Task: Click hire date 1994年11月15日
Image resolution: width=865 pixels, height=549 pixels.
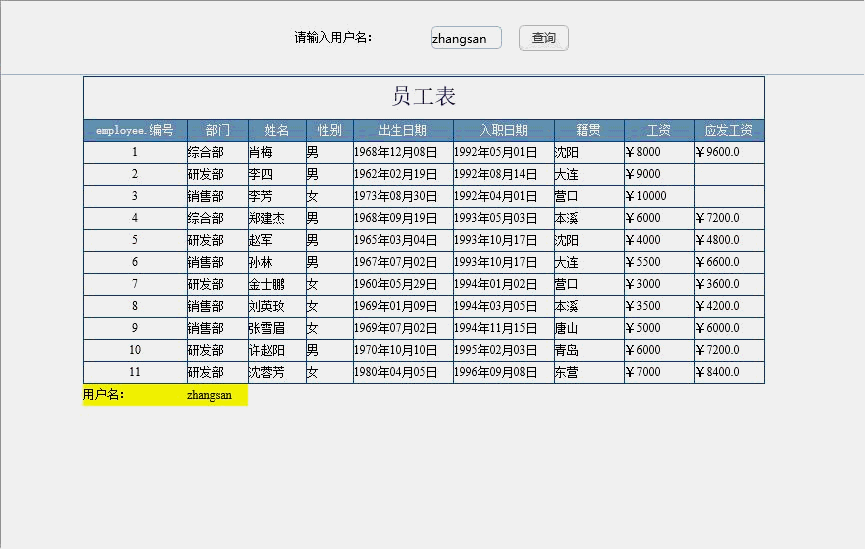Action: coord(503,328)
